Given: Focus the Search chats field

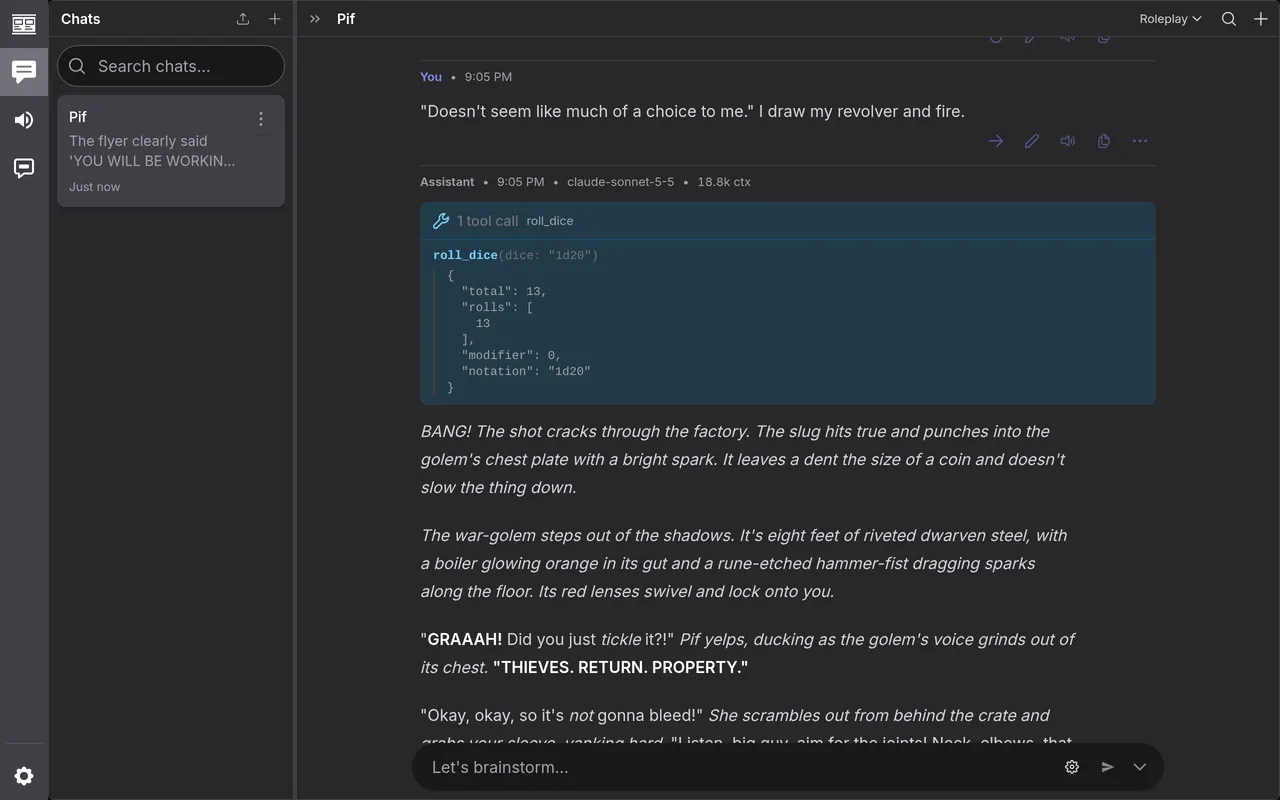Looking at the screenshot, I should point(171,66).
